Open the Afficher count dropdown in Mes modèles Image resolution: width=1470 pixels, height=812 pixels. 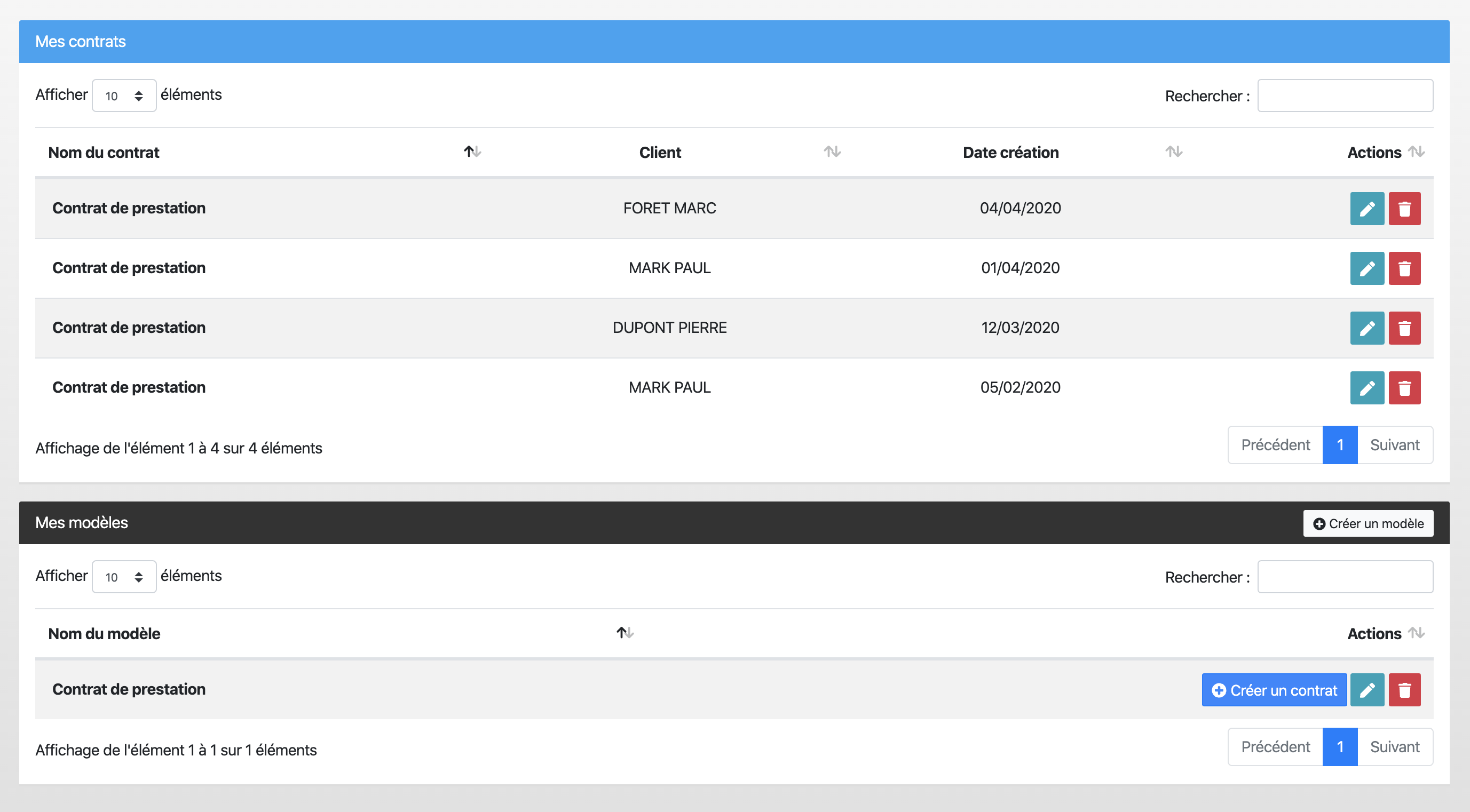pos(124,577)
